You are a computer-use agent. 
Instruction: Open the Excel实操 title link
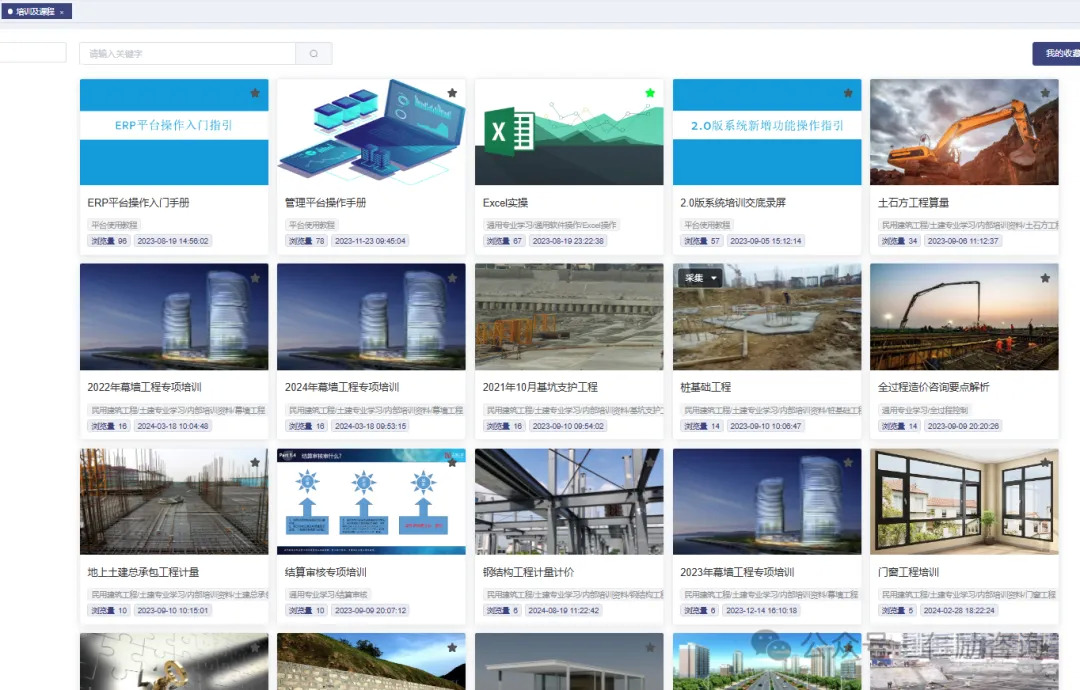(506, 203)
